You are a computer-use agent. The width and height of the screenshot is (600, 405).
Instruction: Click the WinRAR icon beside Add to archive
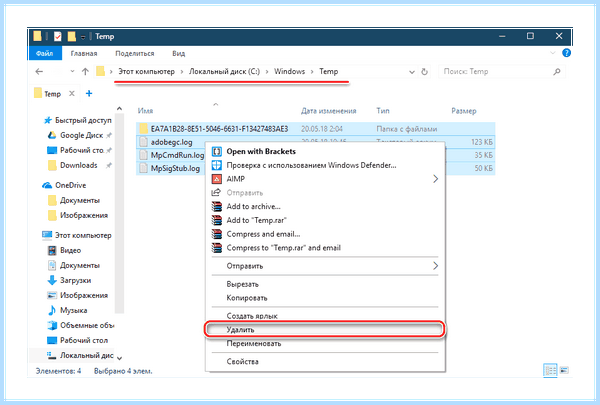[x=217, y=207]
